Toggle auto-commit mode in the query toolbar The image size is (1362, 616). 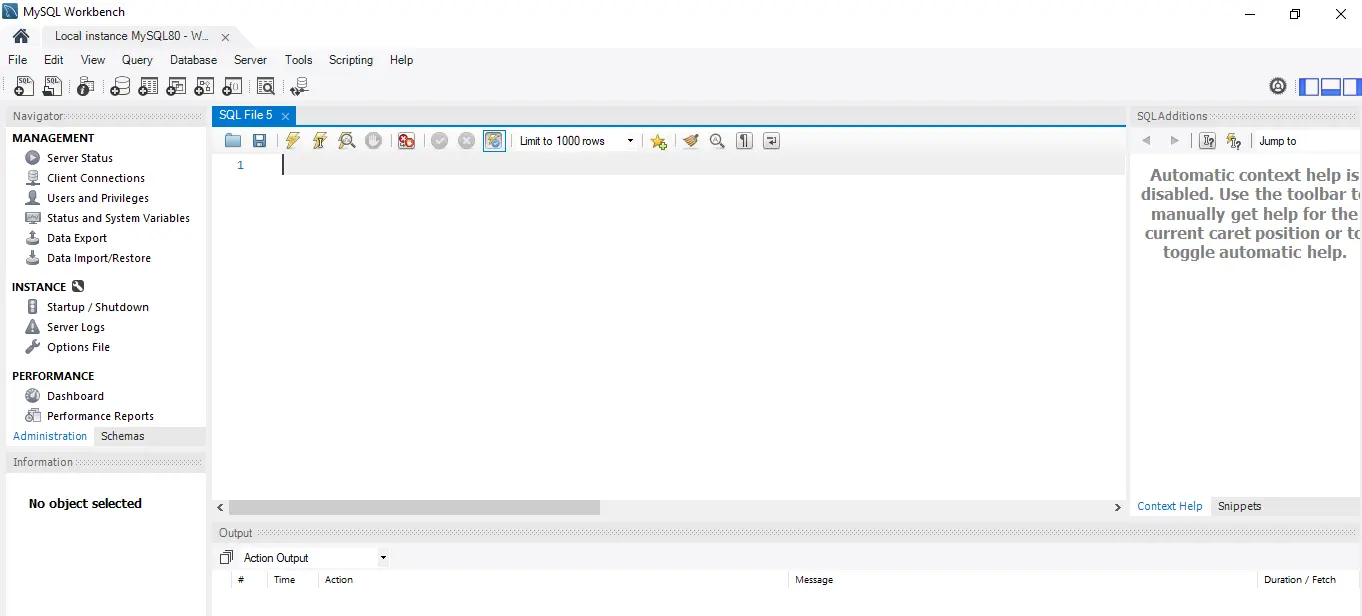coord(493,140)
